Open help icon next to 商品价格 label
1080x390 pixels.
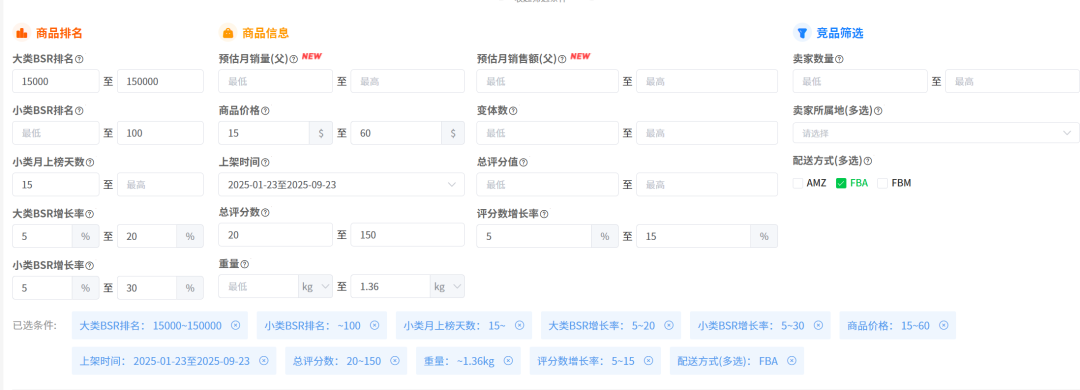coord(266,110)
